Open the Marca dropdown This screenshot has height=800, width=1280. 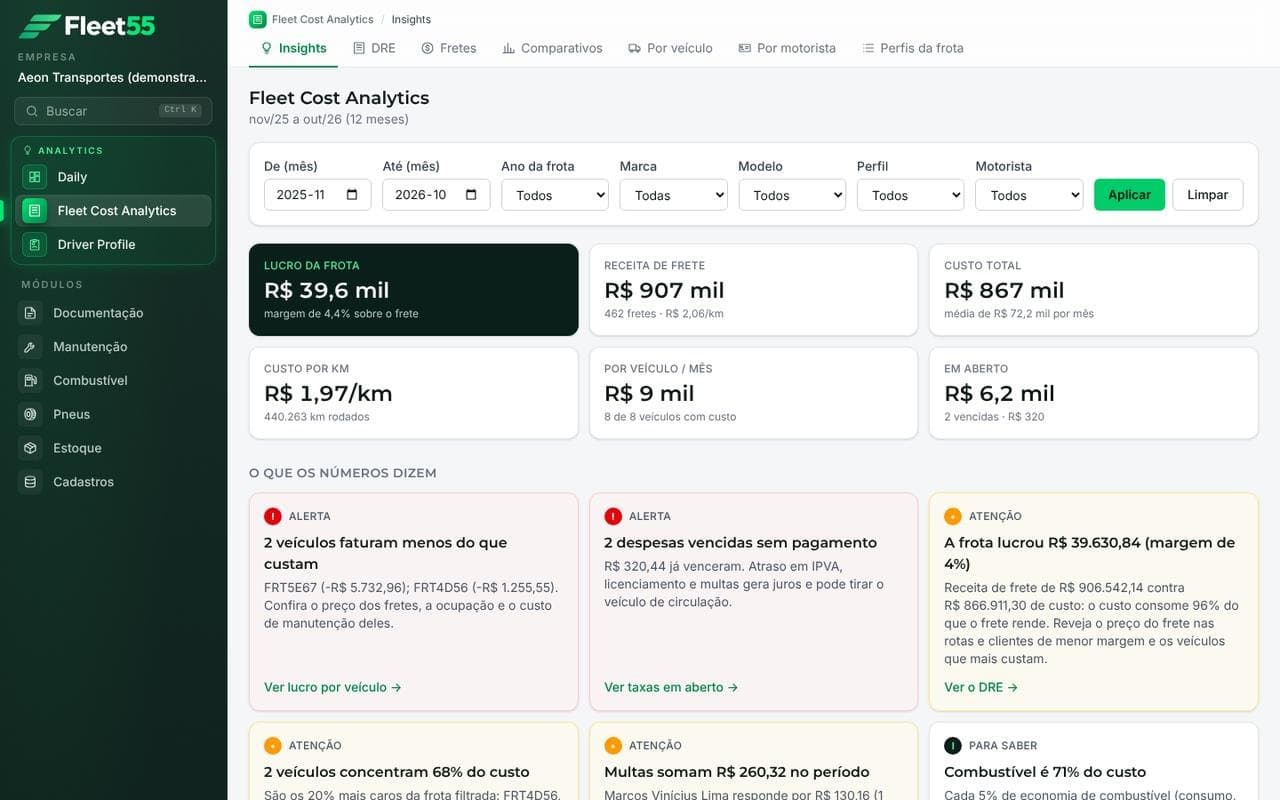pos(674,195)
